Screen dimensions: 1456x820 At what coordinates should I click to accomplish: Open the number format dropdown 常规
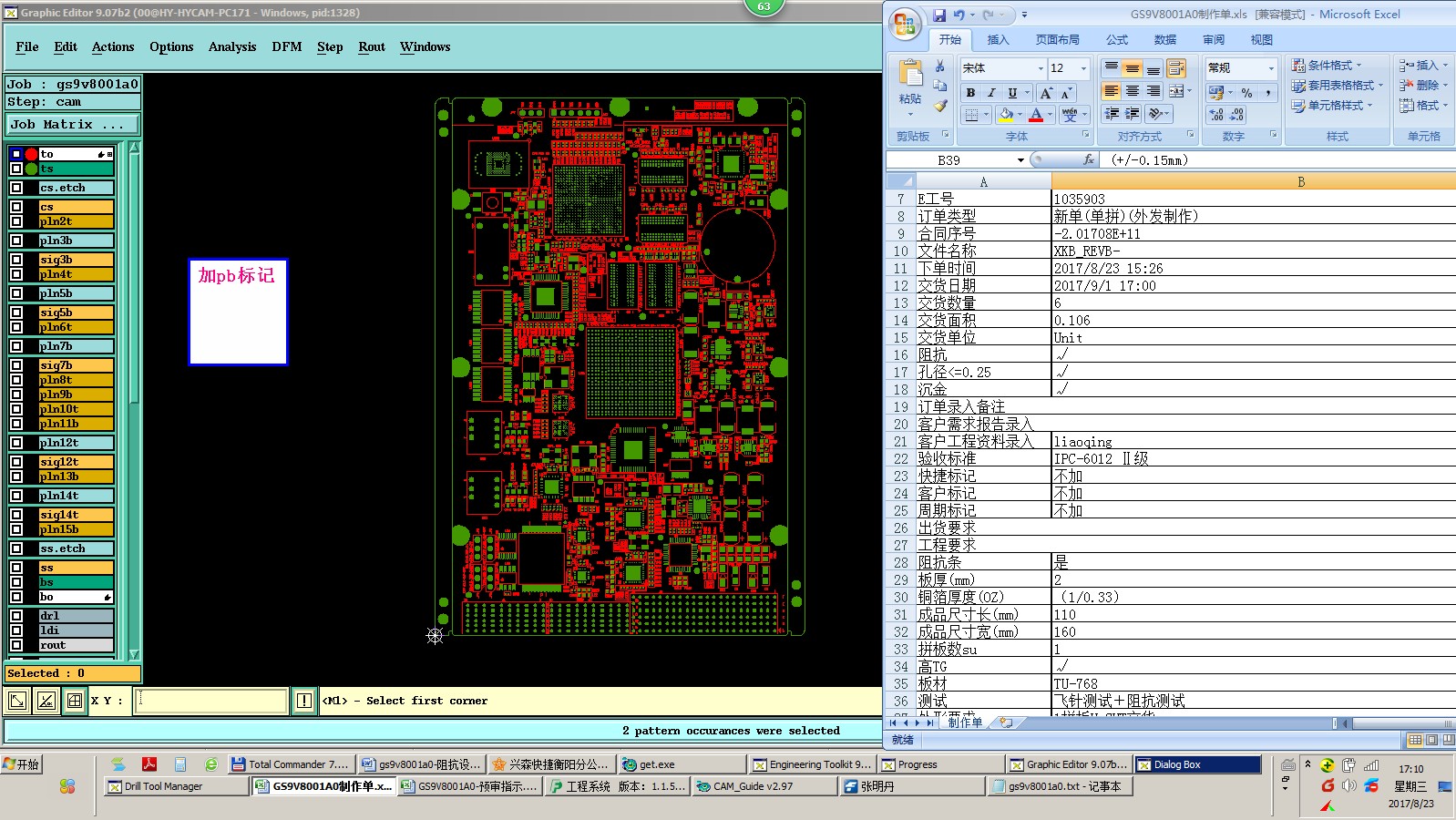tap(1242, 68)
